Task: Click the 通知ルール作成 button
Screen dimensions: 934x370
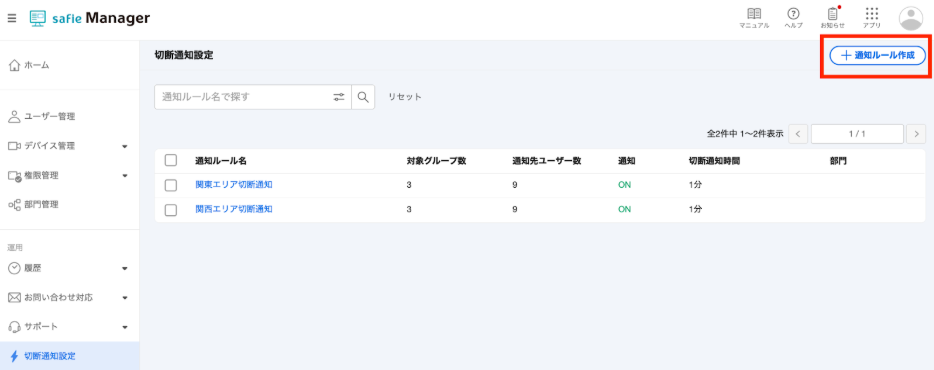Action: (877, 55)
